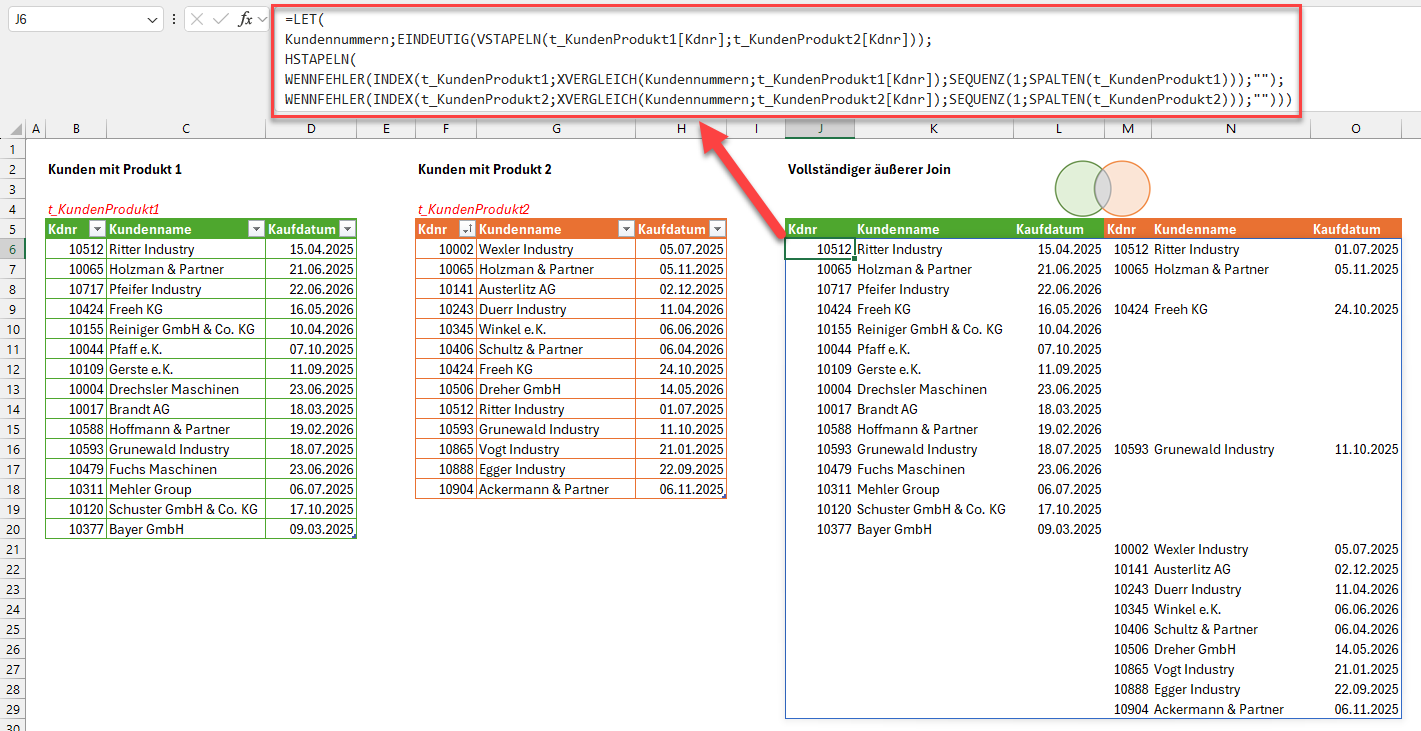Click Kdnr 10904 in column M
1421x731 pixels.
pyautogui.click(x=1131, y=709)
